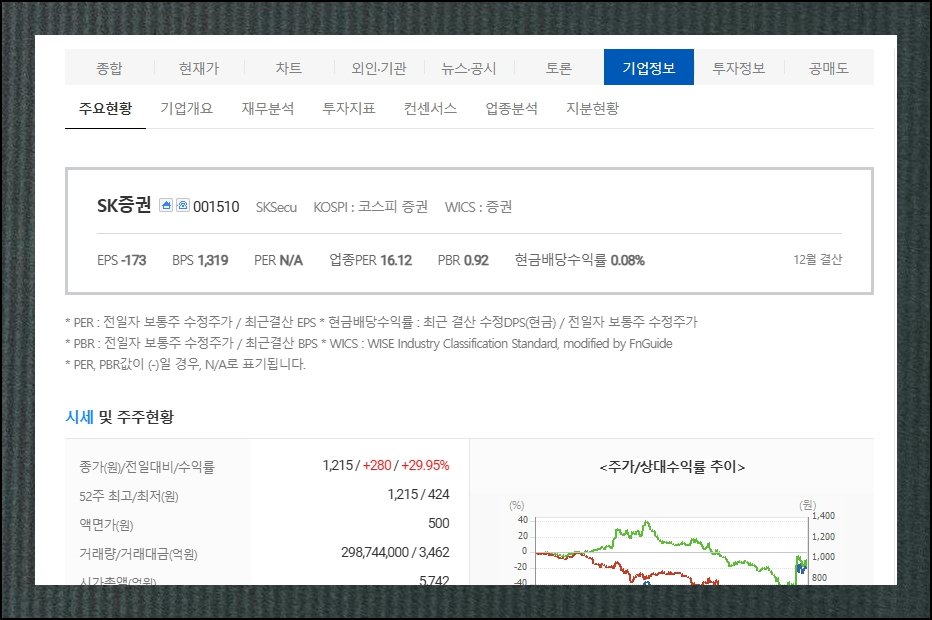Go to the 컨센서스 sub-tab

coord(430,108)
